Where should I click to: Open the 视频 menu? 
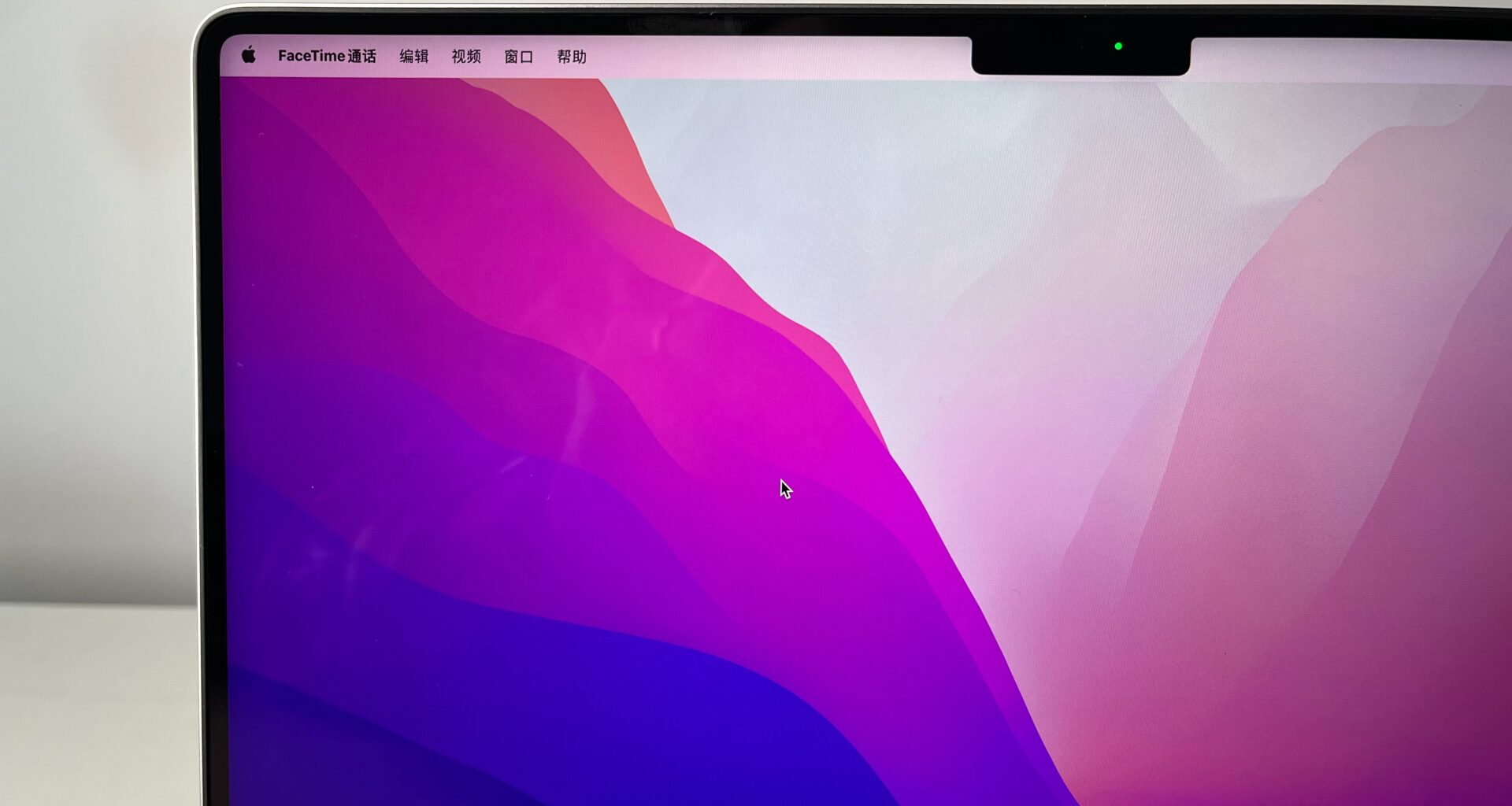click(466, 57)
